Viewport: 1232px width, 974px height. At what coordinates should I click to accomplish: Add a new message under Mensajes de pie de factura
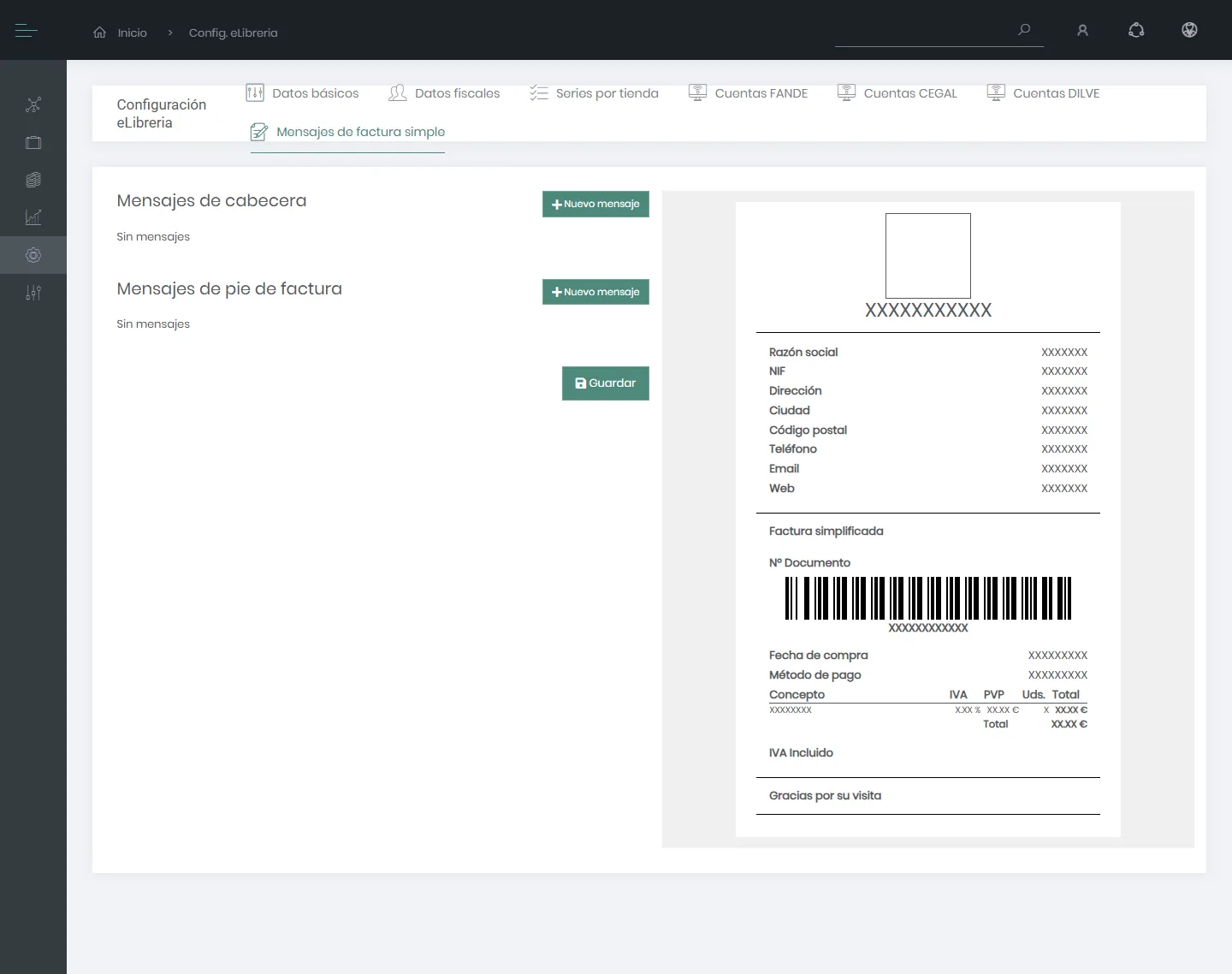595,292
